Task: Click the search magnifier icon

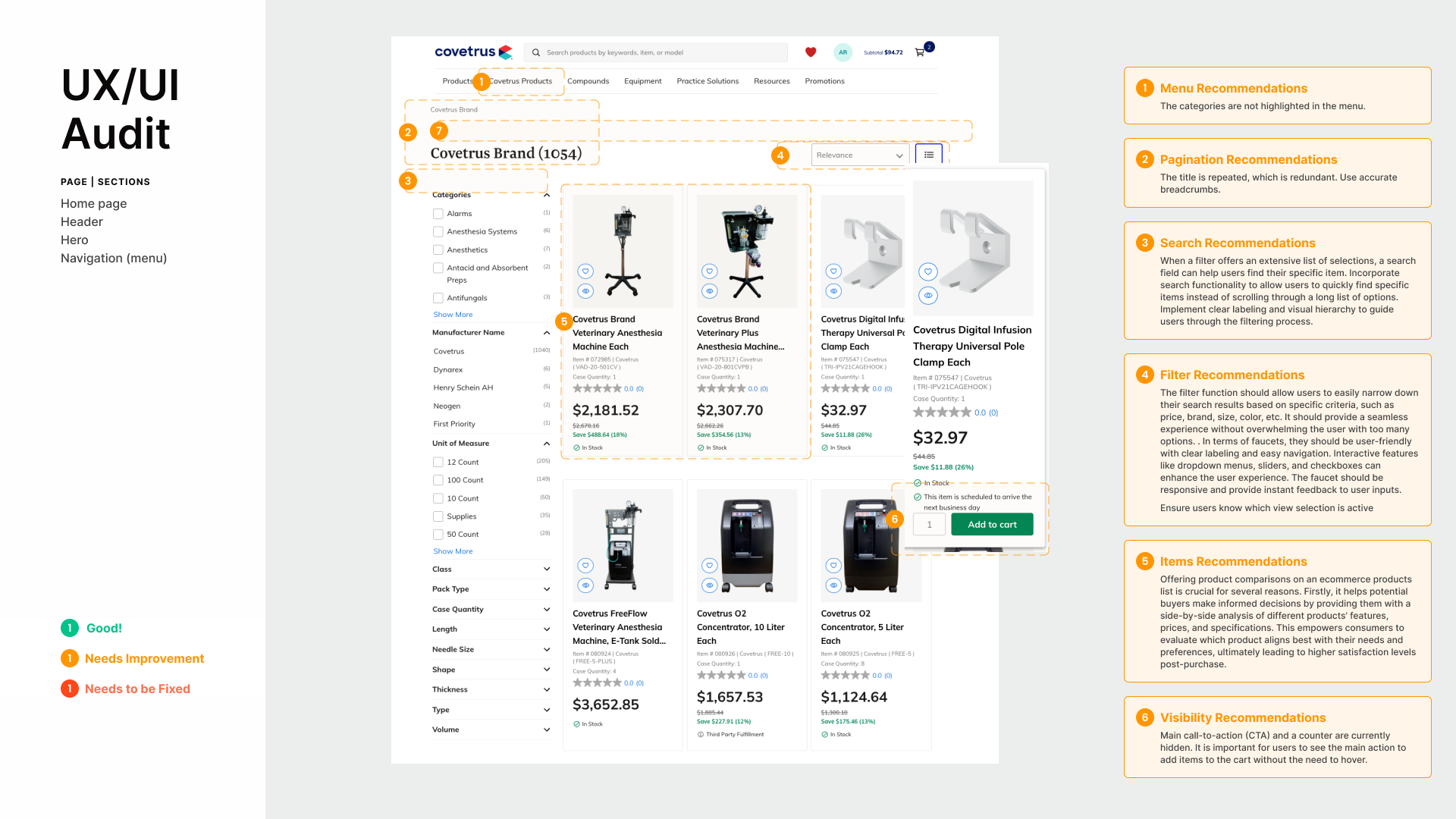Action: 536,52
